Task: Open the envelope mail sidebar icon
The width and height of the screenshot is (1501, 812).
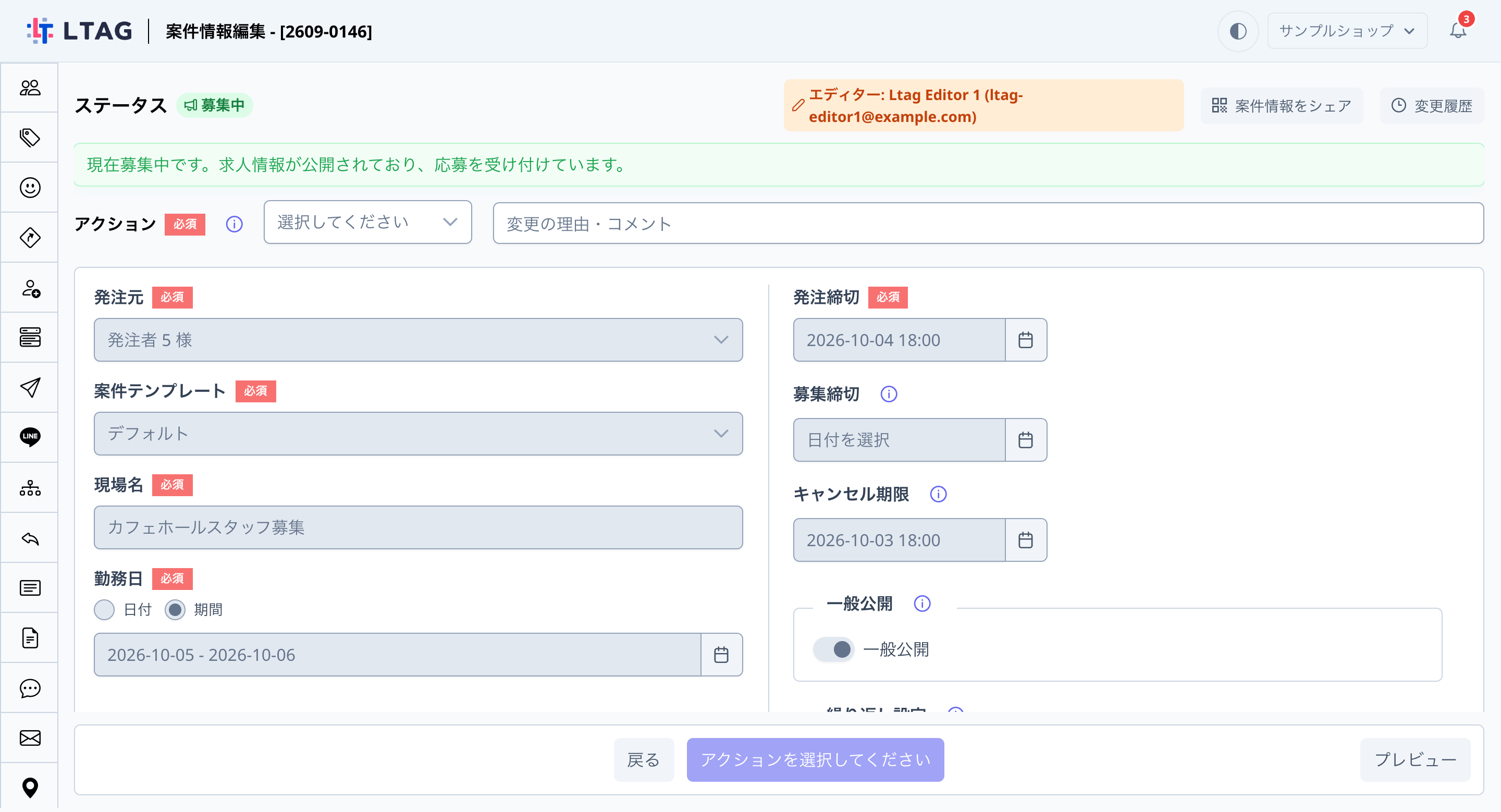Action: pos(30,739)
